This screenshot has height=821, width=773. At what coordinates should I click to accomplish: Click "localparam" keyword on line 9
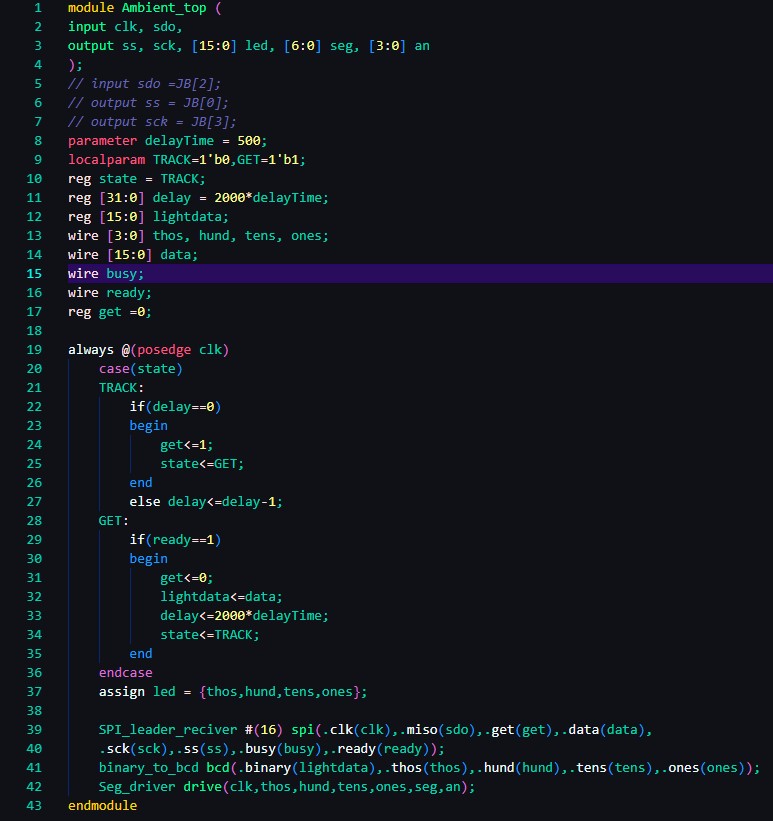[106, 160]
